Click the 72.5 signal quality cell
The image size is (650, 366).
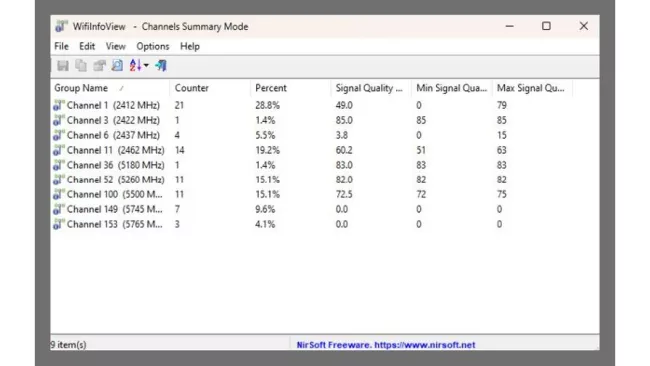point(344,194)
